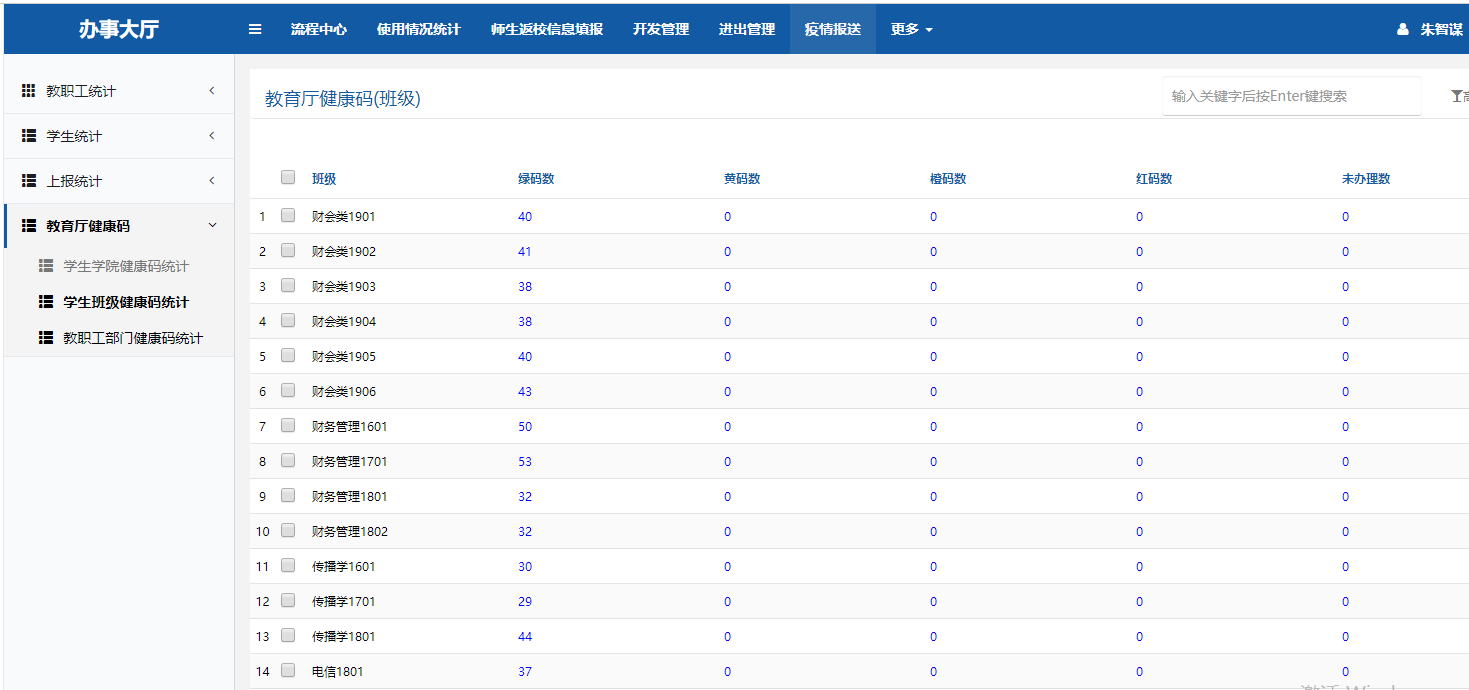Open 学生班级健康码统计 in sidebar
This screenshot has width=1469, height=690.
point(125,302)
